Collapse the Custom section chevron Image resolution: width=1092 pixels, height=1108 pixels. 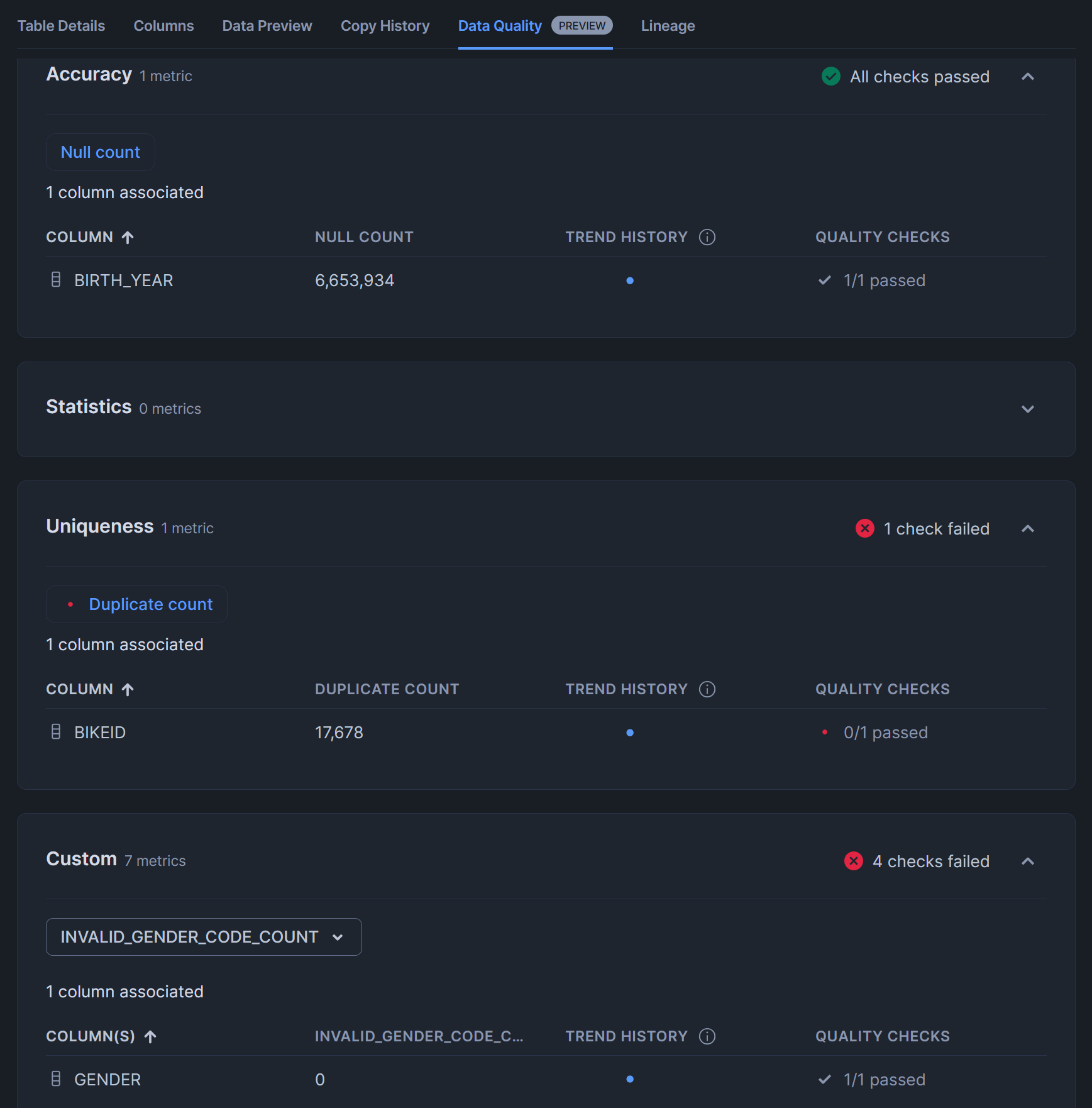[1028, 861]
